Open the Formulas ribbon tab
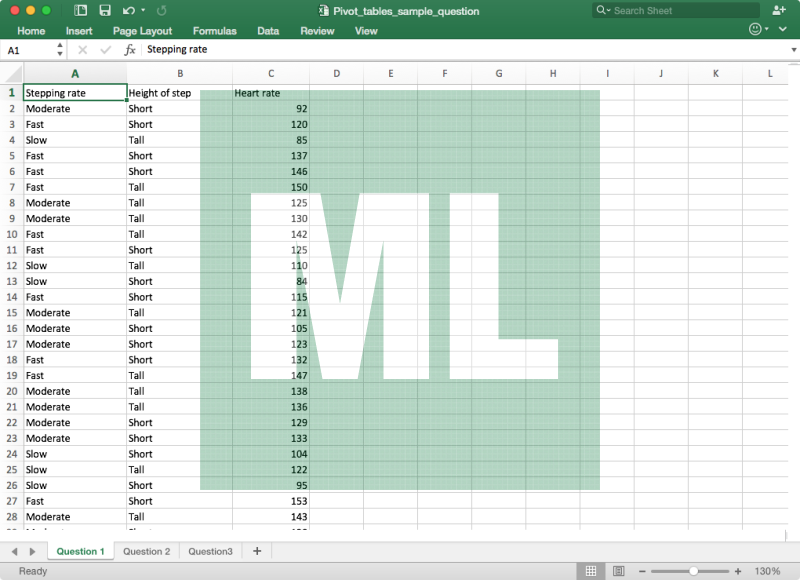Screen dimensions: 800x580 point(214,31)
